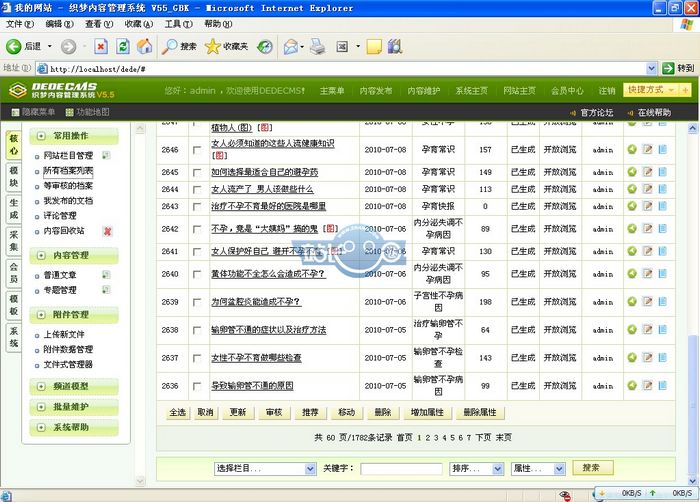Click the IE History icon

[265, 46]
